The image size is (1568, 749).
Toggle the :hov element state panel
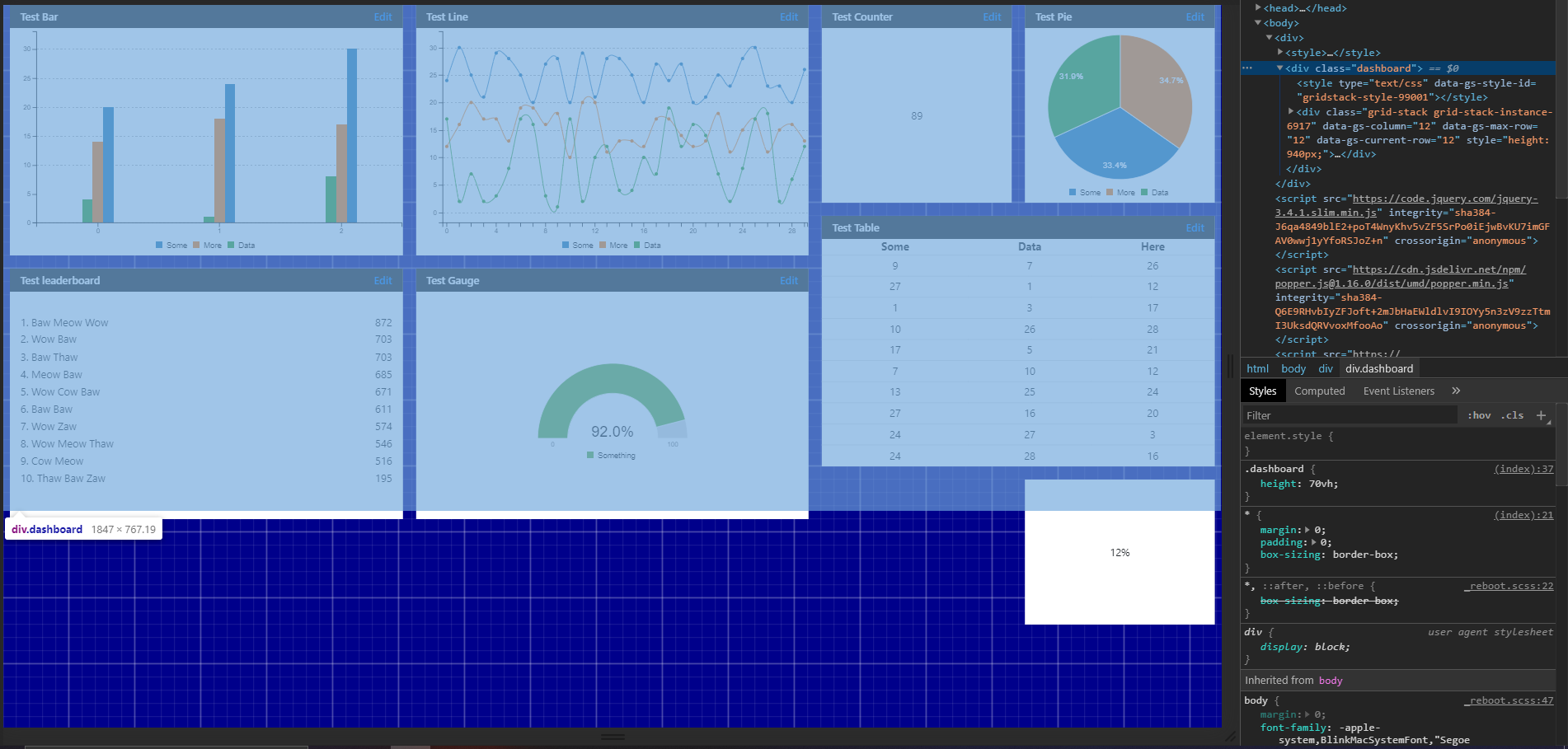[1479, 415]
